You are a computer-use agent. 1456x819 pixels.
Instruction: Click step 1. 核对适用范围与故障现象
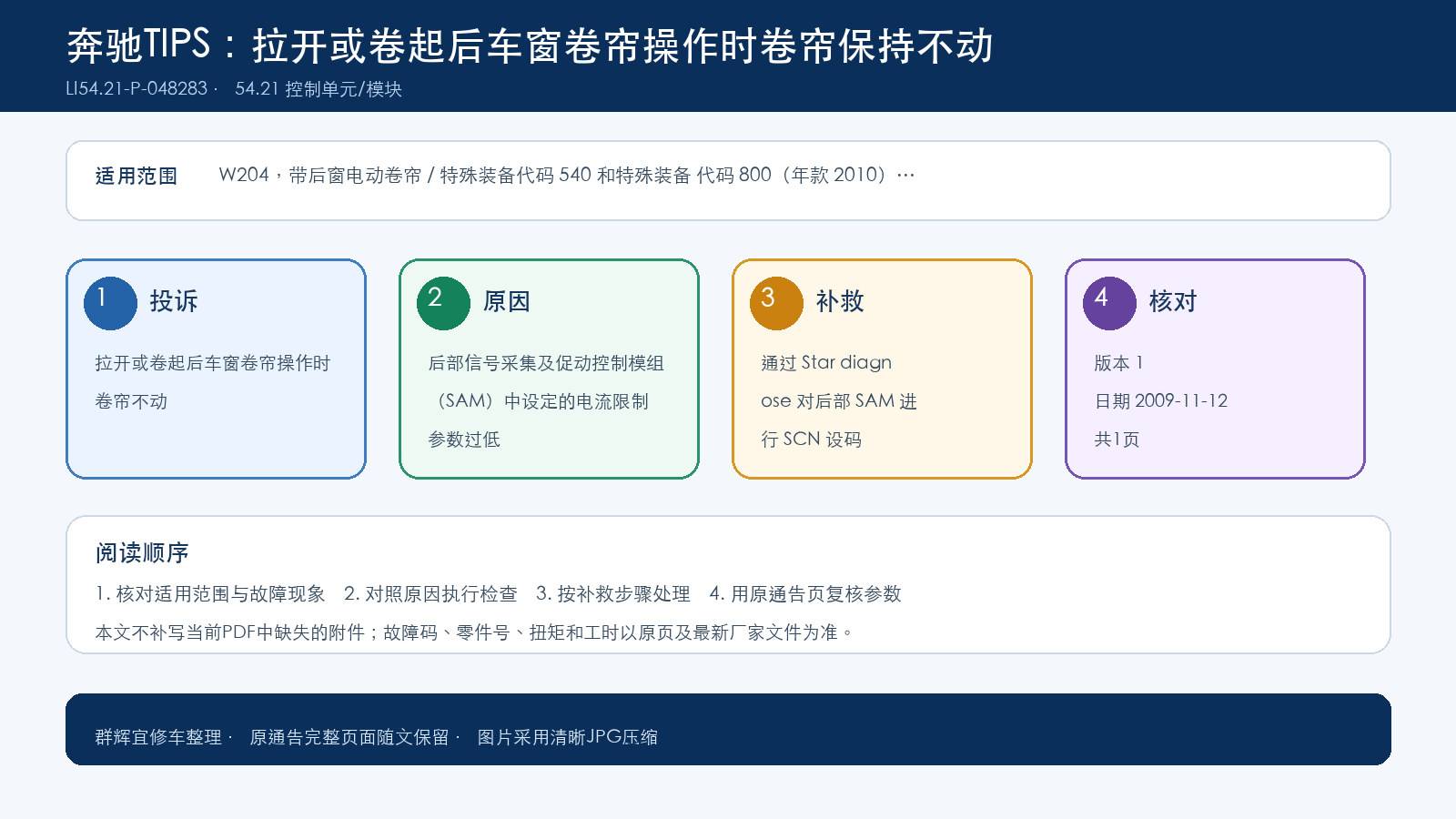point(210,594)
